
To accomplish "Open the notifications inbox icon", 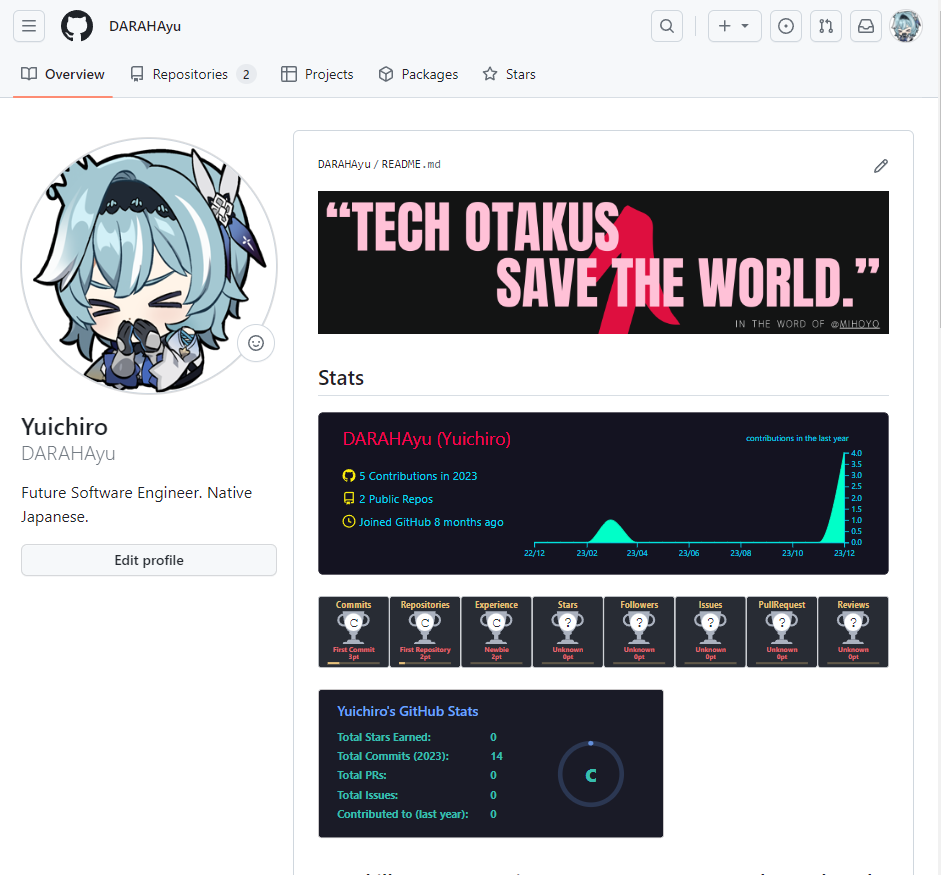I will (x=866, y=26).
